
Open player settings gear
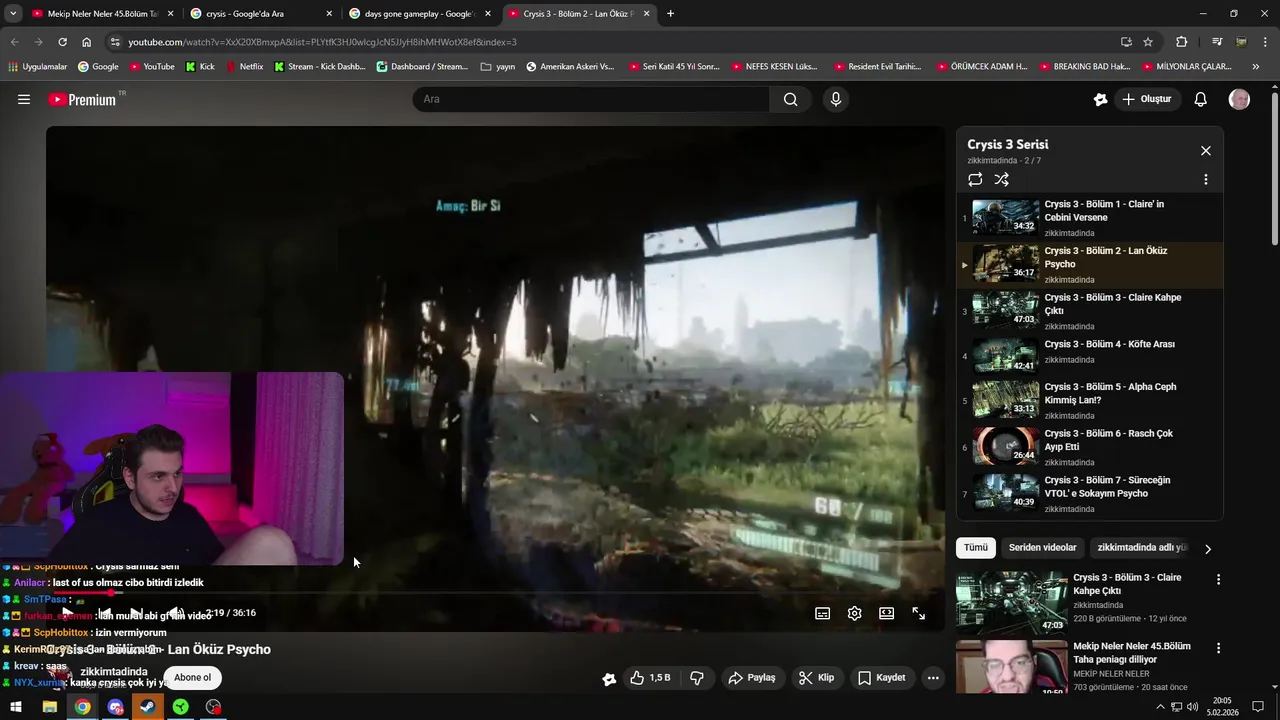click(x=854, y=613)
